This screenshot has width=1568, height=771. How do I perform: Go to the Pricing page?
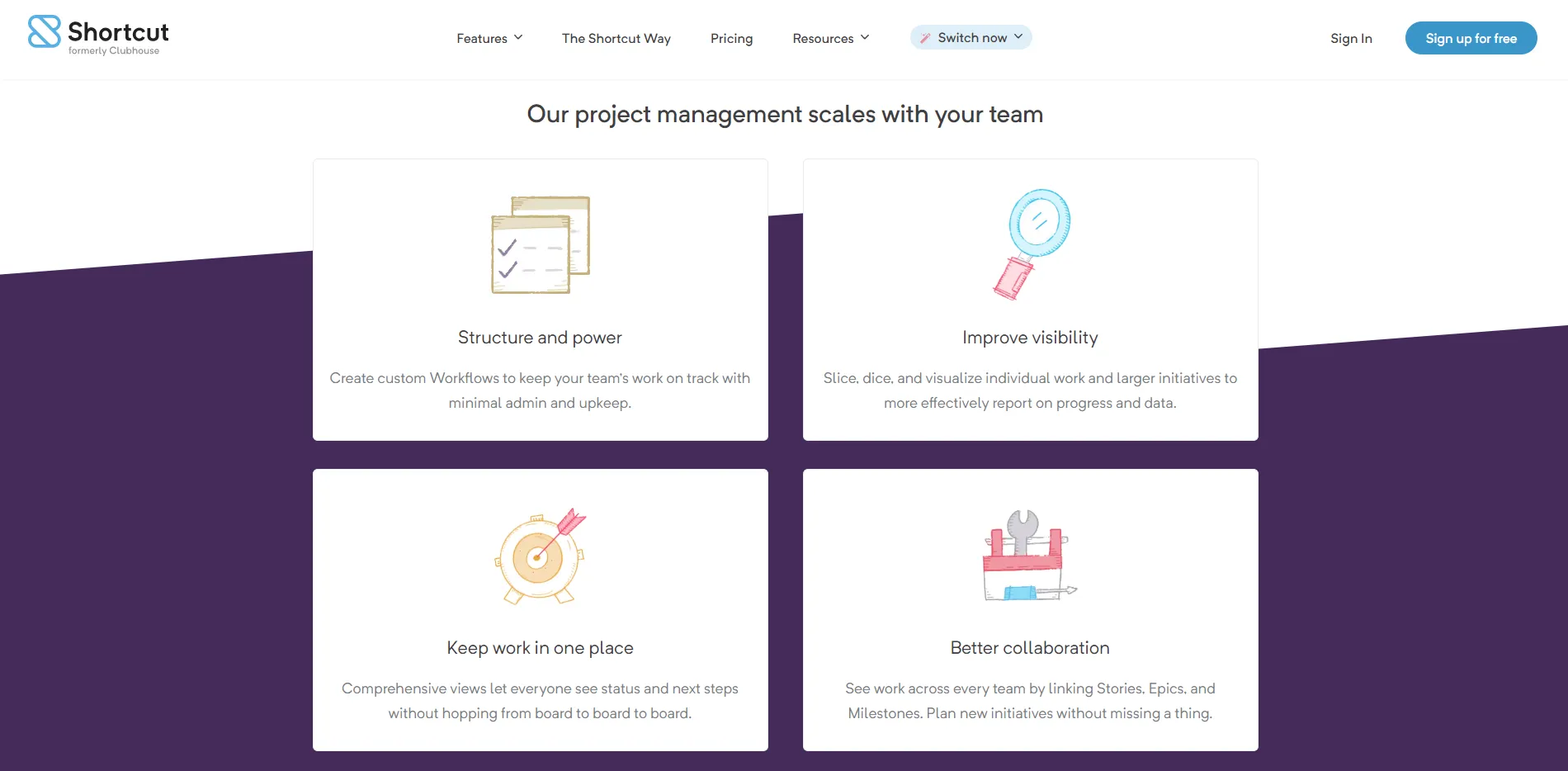coord(731,39)
